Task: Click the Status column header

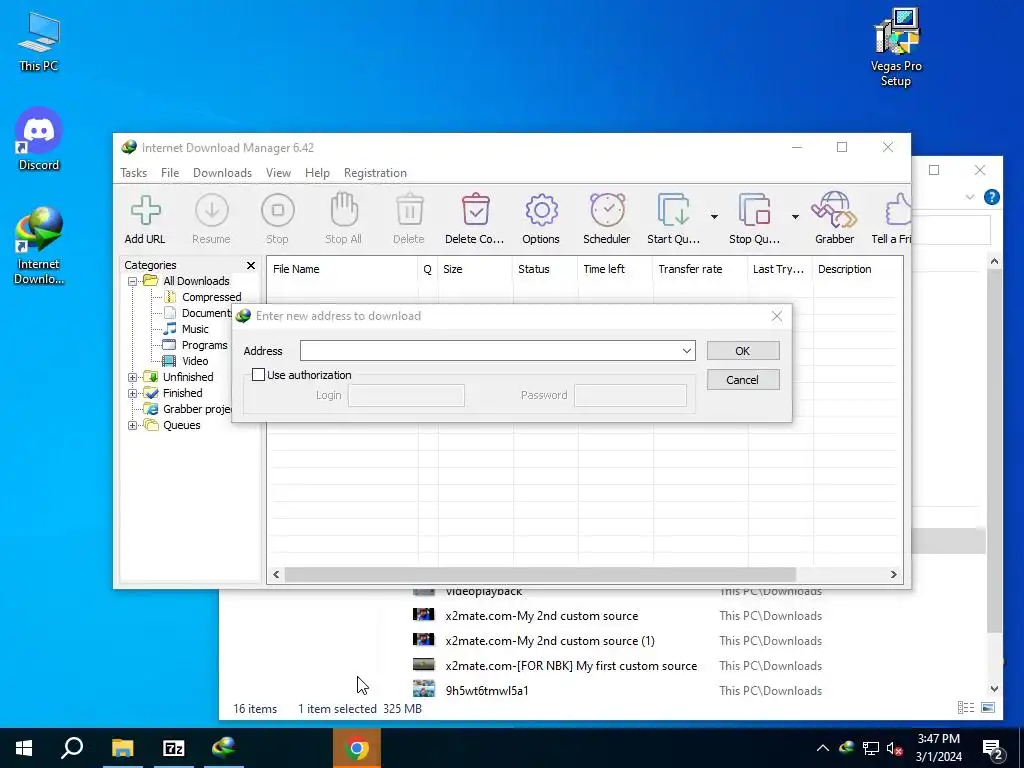Action: coord(545,269)
